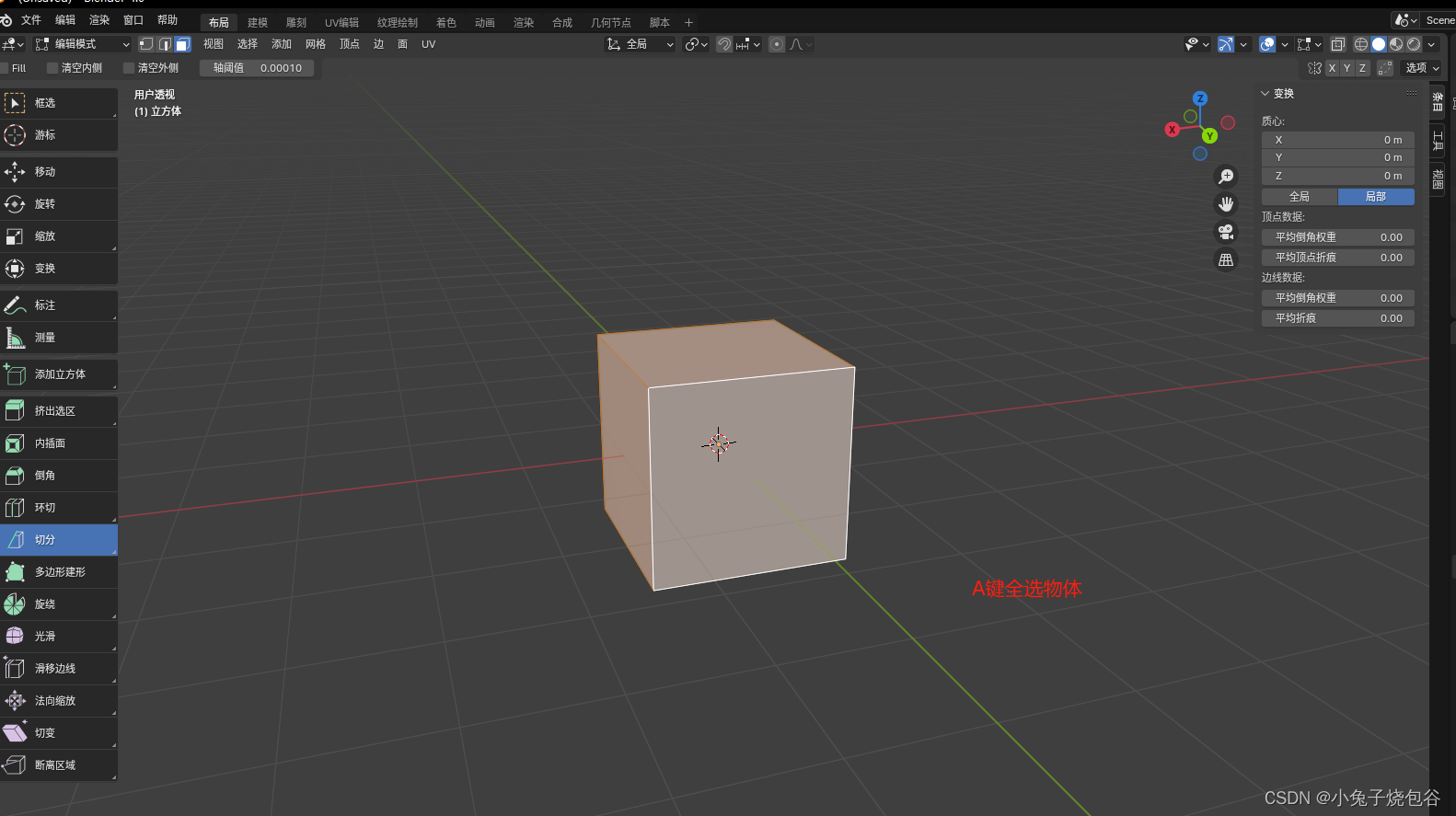Adjust the 轴阈值 axis threshold field

click(x=257, y=68)
